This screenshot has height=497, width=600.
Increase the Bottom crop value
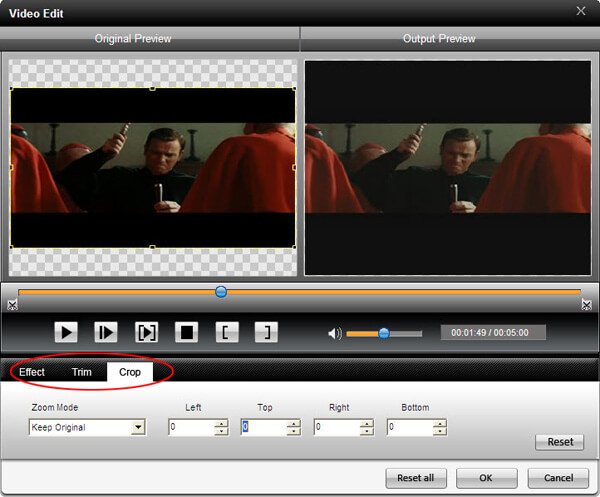coord(440,423)
